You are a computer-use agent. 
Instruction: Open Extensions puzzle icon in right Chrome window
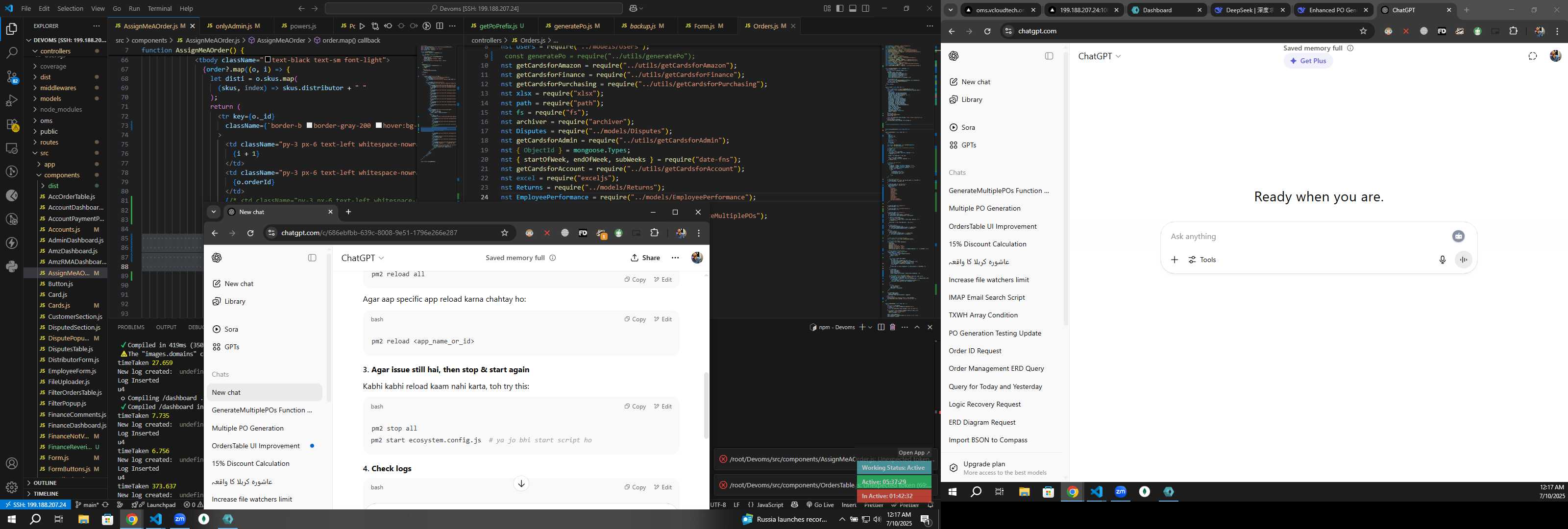point(1513,31)
